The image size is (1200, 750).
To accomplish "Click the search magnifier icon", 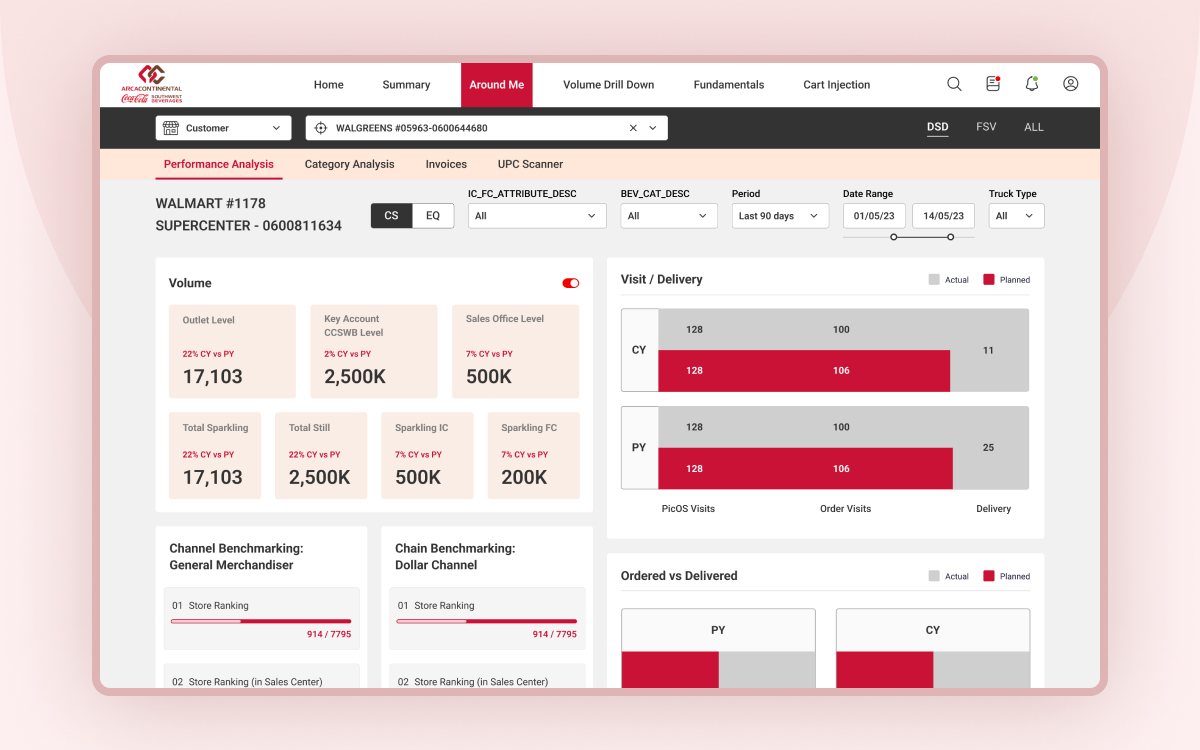I will tap(954, 84).
